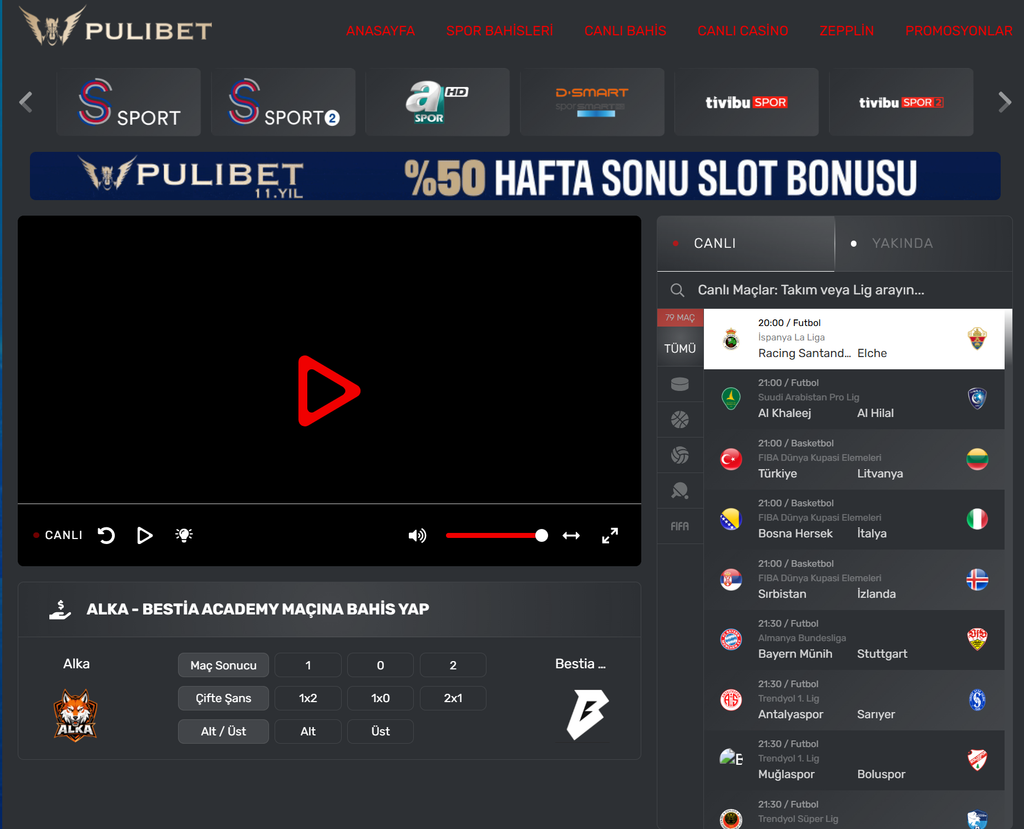Viewport: 1024px width, 829px height.
Task: Click the Italy flag icon
Action: click(x=977, y=519)
